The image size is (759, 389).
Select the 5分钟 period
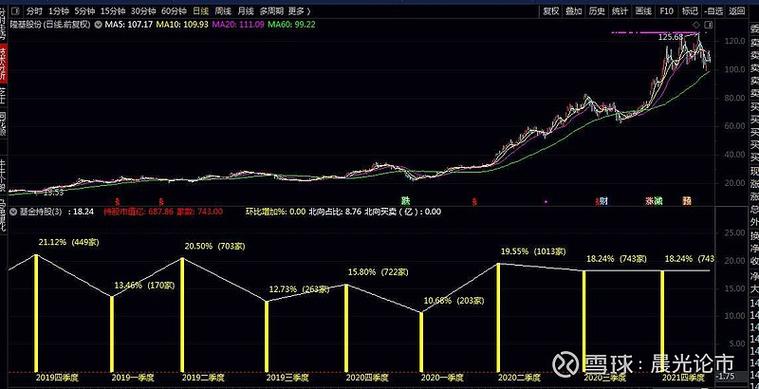click(x=84, y=11)
